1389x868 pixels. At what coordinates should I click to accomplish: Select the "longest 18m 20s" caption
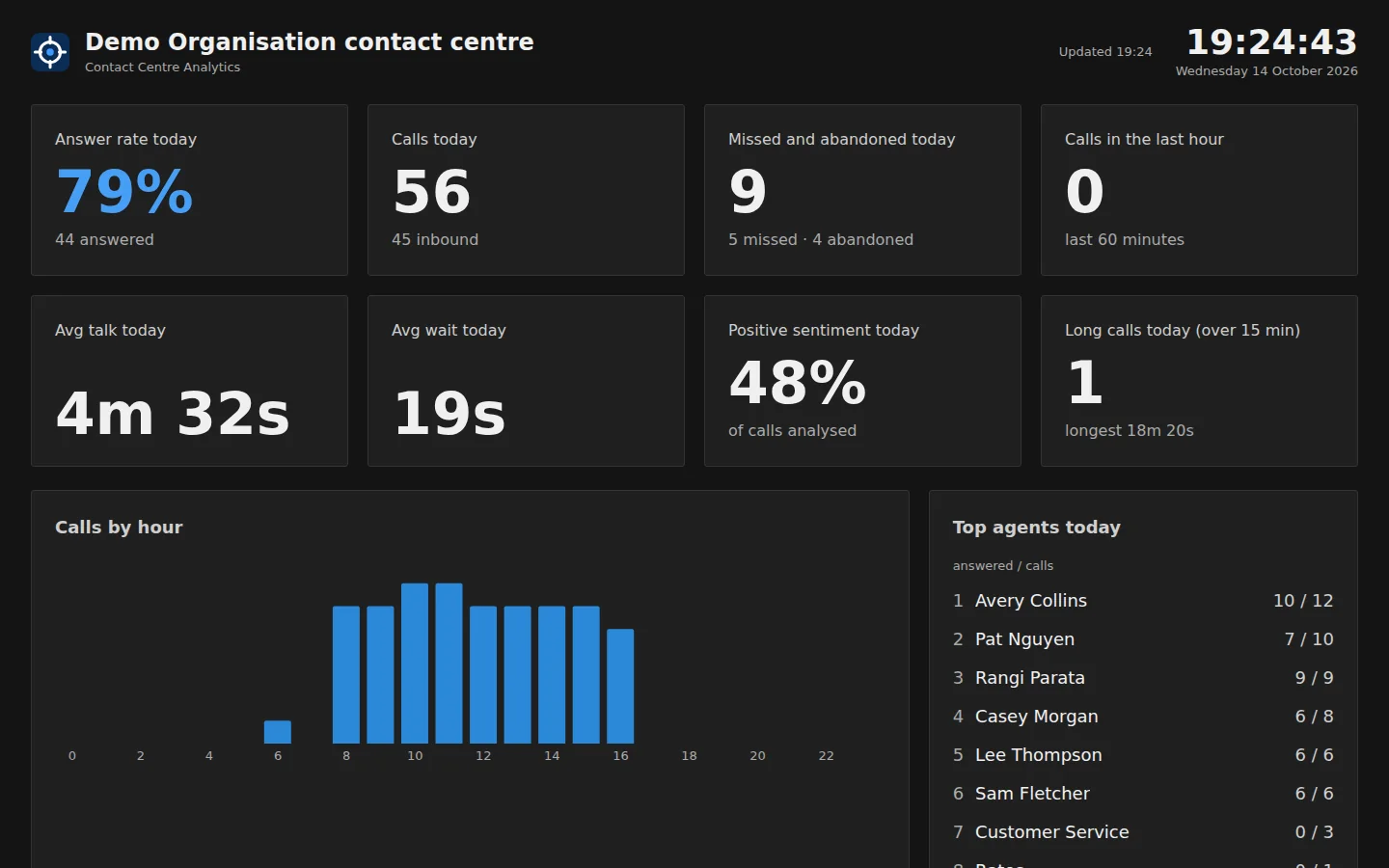(1130, 430)
